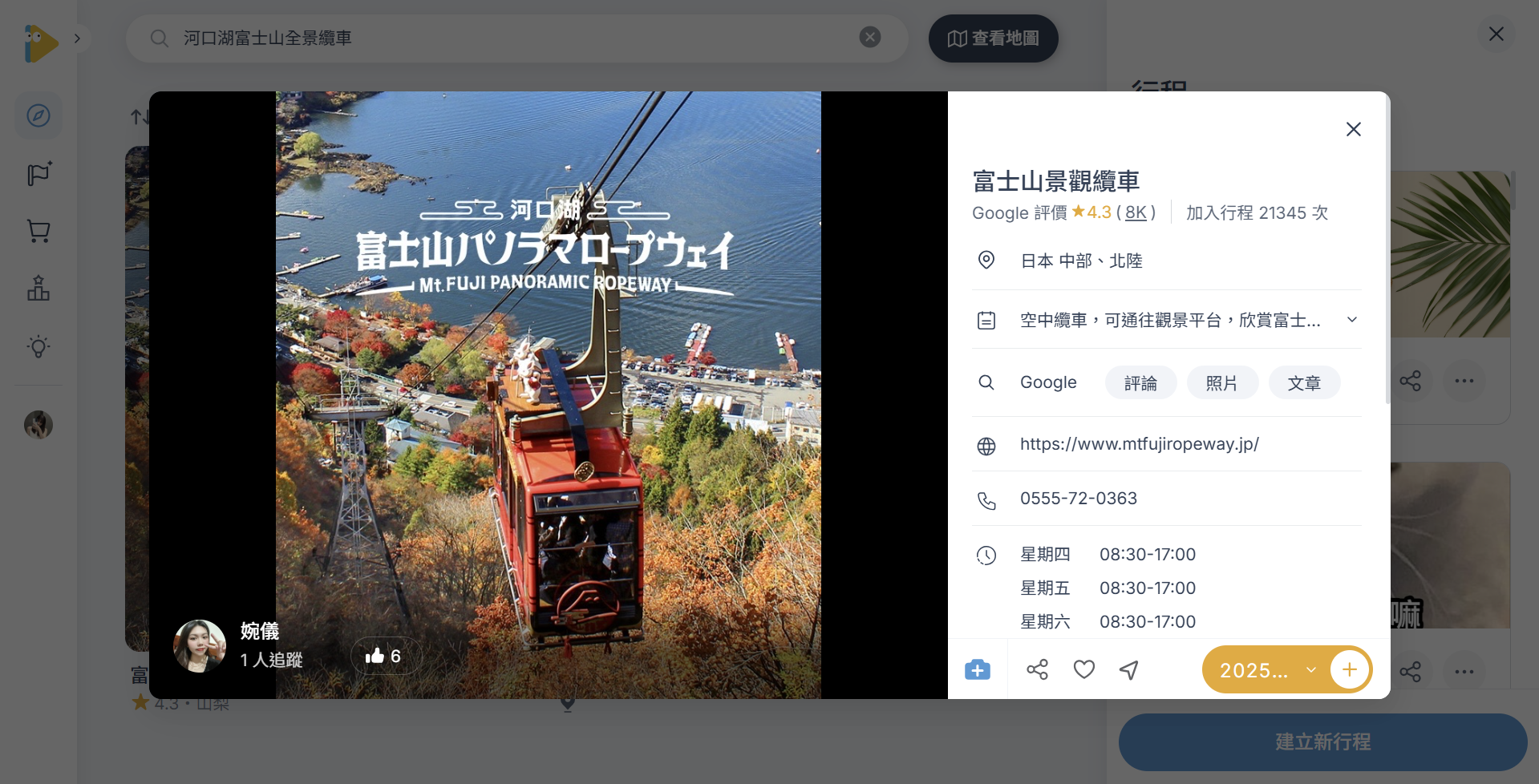Select the 評論 reviews tab
Image resolution: width=1539 pixels, height=784 pixels.
coord(1140,382)
